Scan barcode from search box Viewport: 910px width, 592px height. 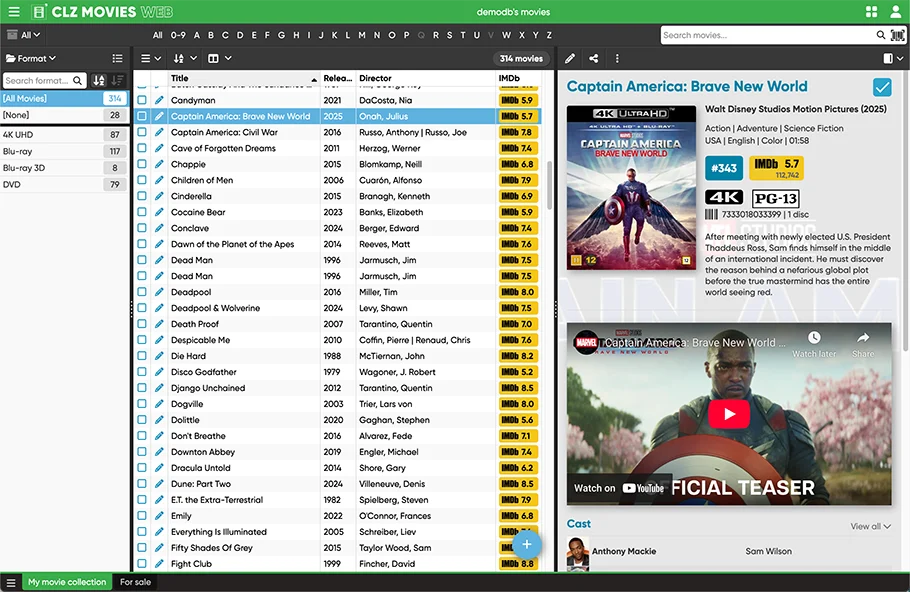897,35
